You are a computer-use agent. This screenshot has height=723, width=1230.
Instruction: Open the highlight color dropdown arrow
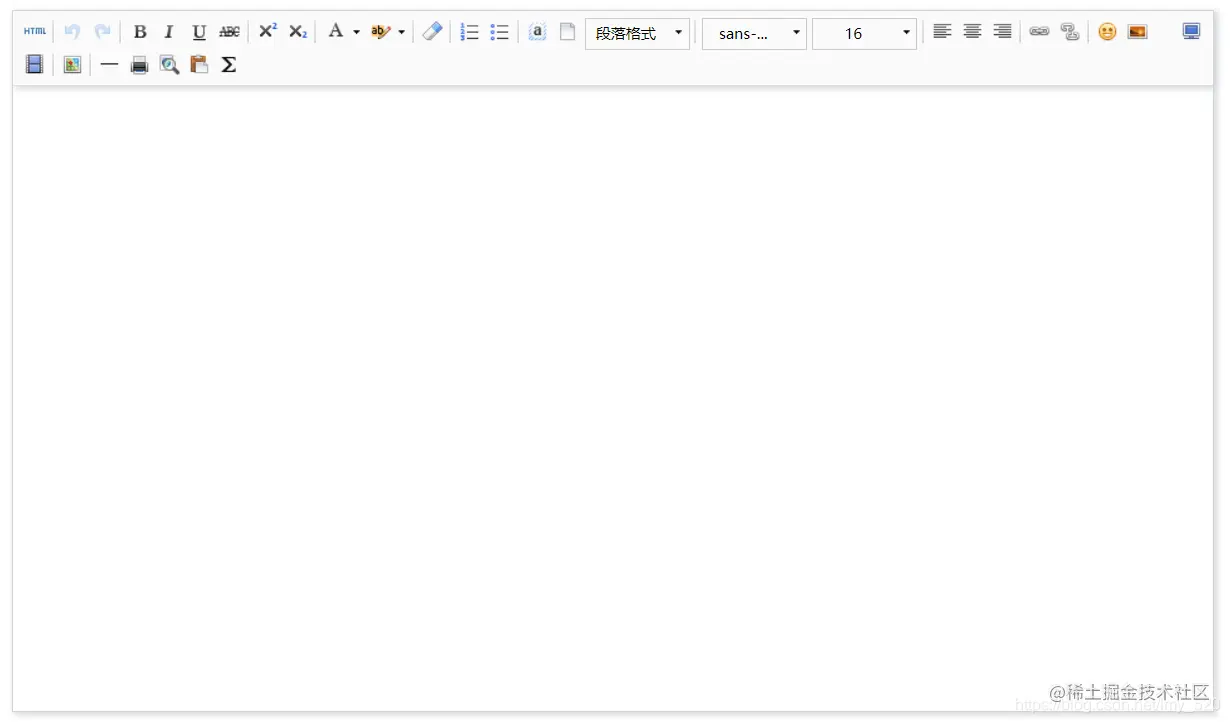pyautogui.click(x=402, y=32)
